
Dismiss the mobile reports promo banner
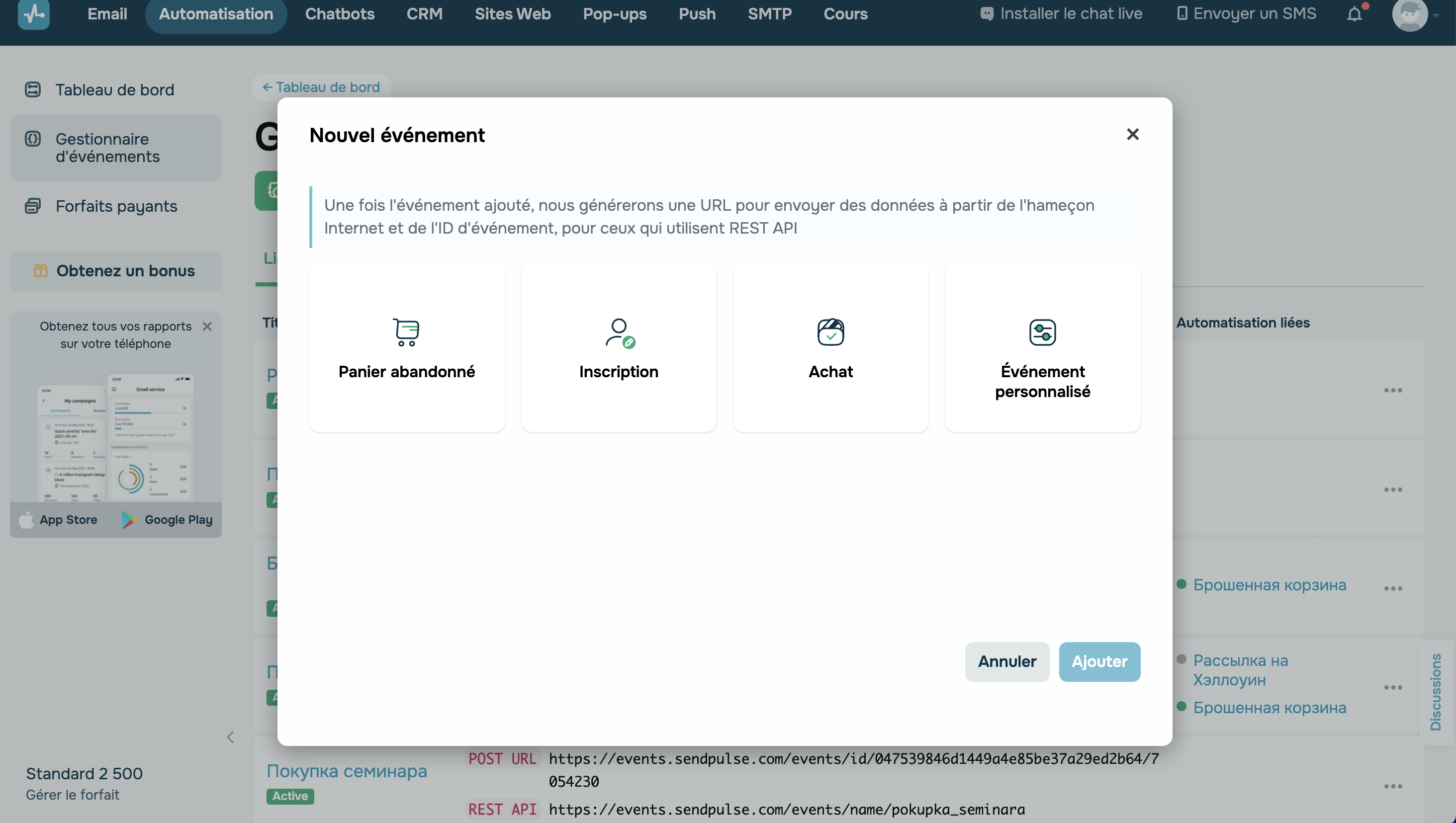point(207,326)
